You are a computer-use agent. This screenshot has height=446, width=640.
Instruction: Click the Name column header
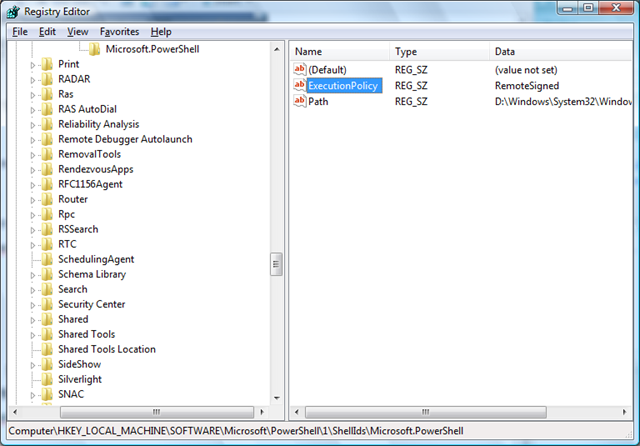(340, 52)
